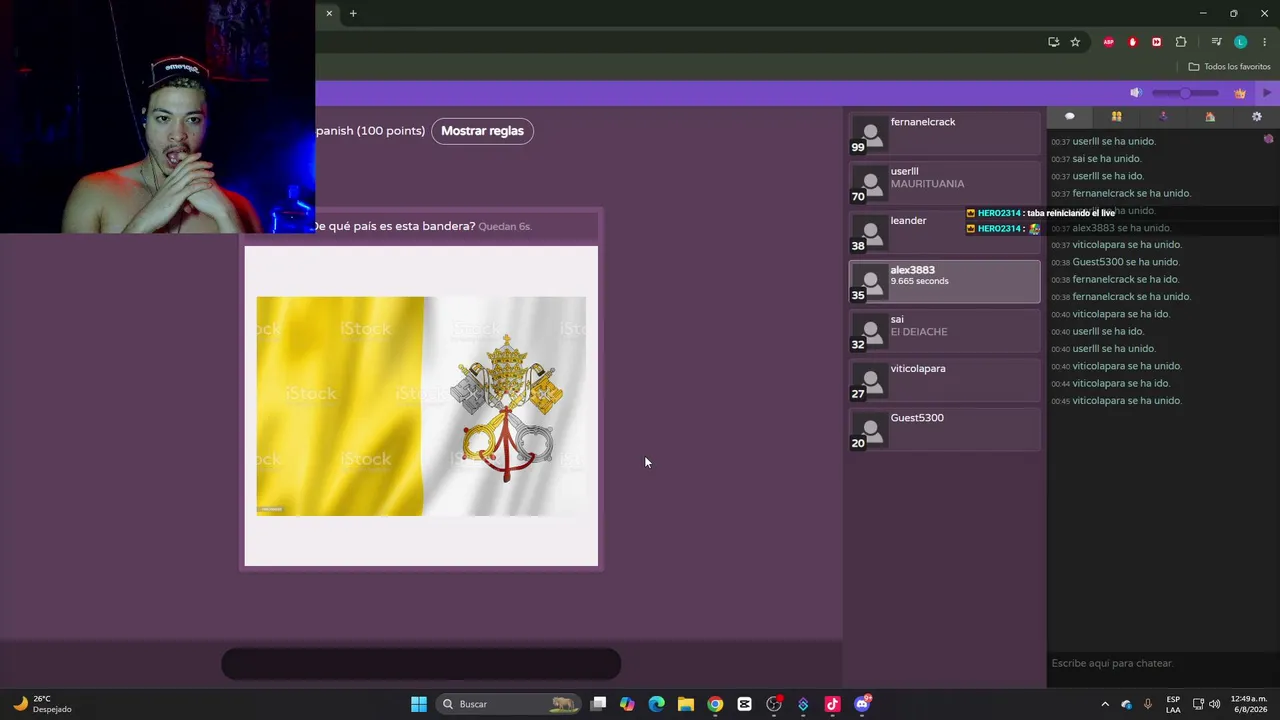Open a new browser tab
Image resolution: width=1280 pixels, height=720 pixels.
click(353, 13)
